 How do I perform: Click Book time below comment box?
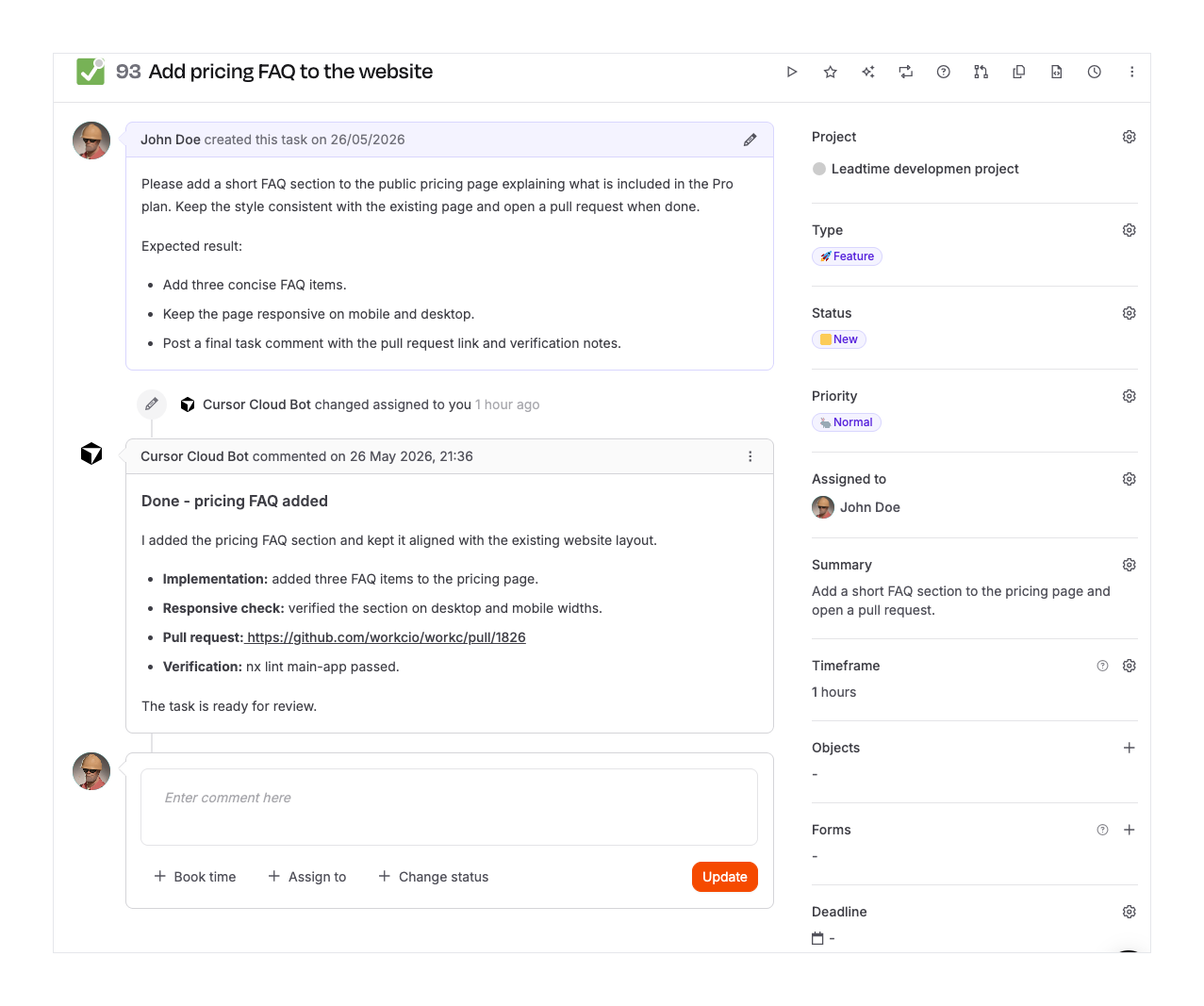point(195,877)
